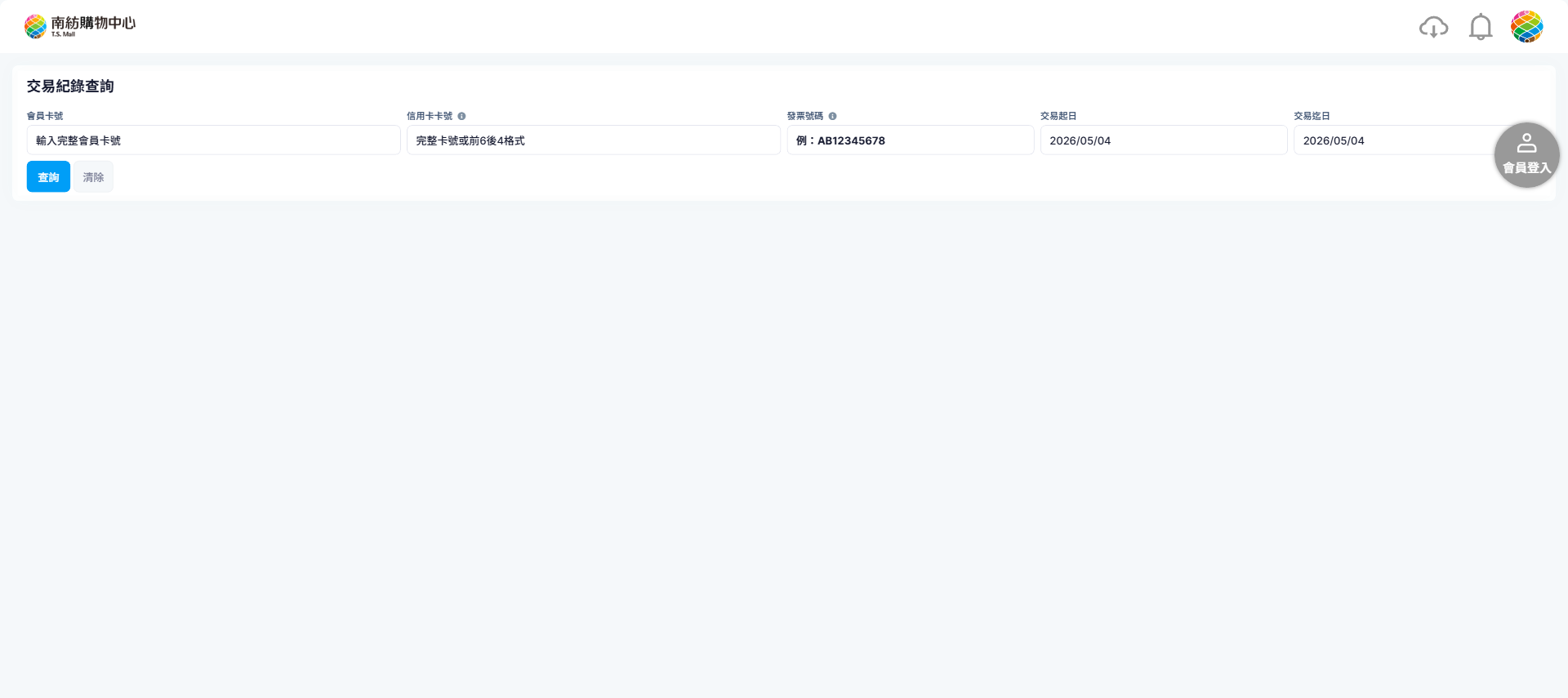Open the notification bell
The width and height of the screenshot is (1568, 698).
pos(1481,27)
